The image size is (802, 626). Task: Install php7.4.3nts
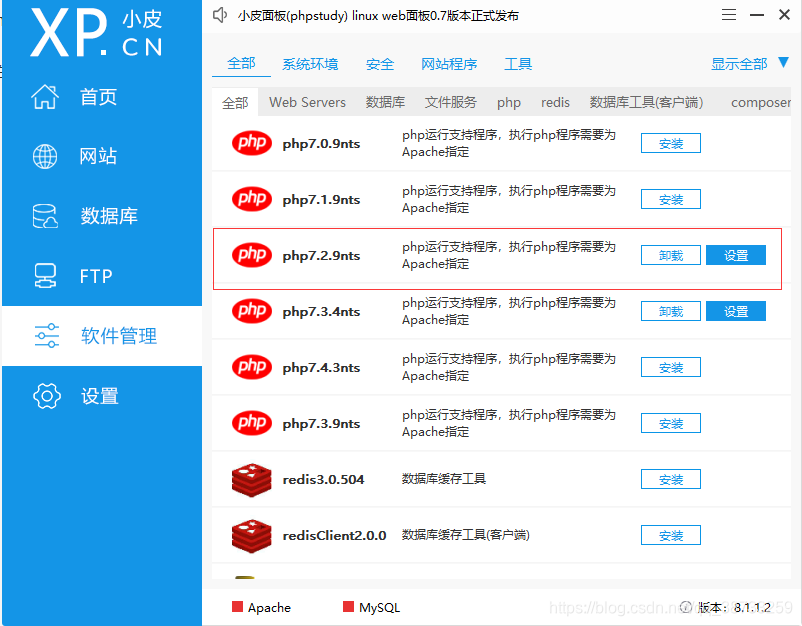pos(671,367)
